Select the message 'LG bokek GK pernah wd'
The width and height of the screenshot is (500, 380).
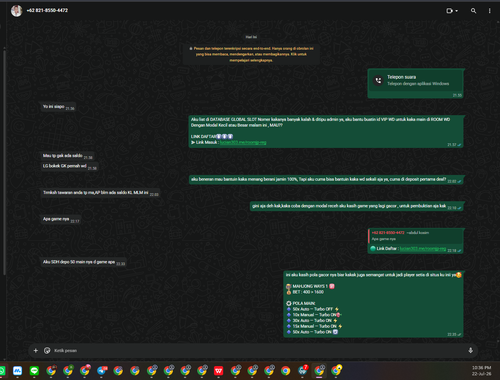pyautogui.click(x=69, y=166)
